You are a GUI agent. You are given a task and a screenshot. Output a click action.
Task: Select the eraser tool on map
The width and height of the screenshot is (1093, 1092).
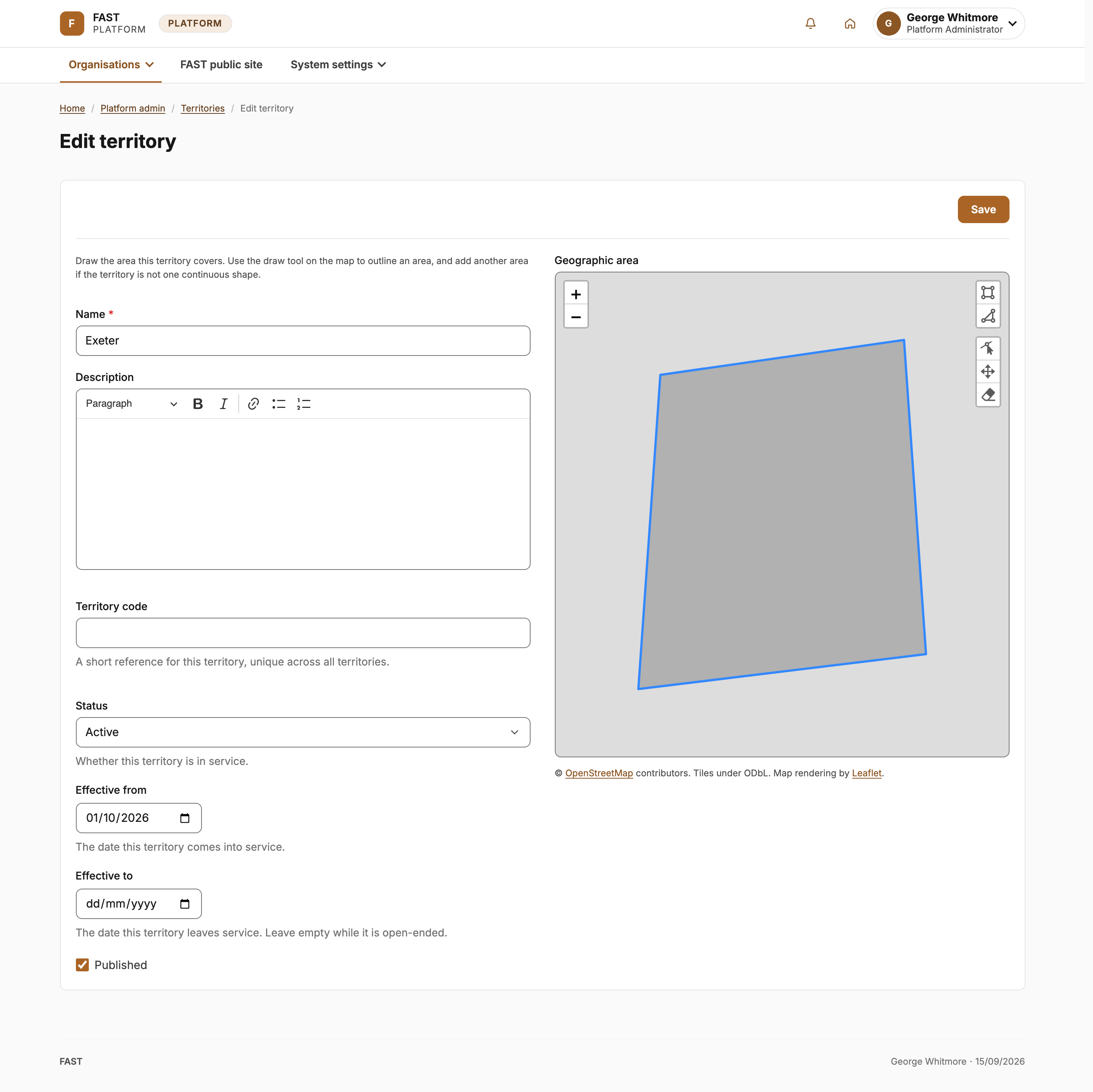987,395
